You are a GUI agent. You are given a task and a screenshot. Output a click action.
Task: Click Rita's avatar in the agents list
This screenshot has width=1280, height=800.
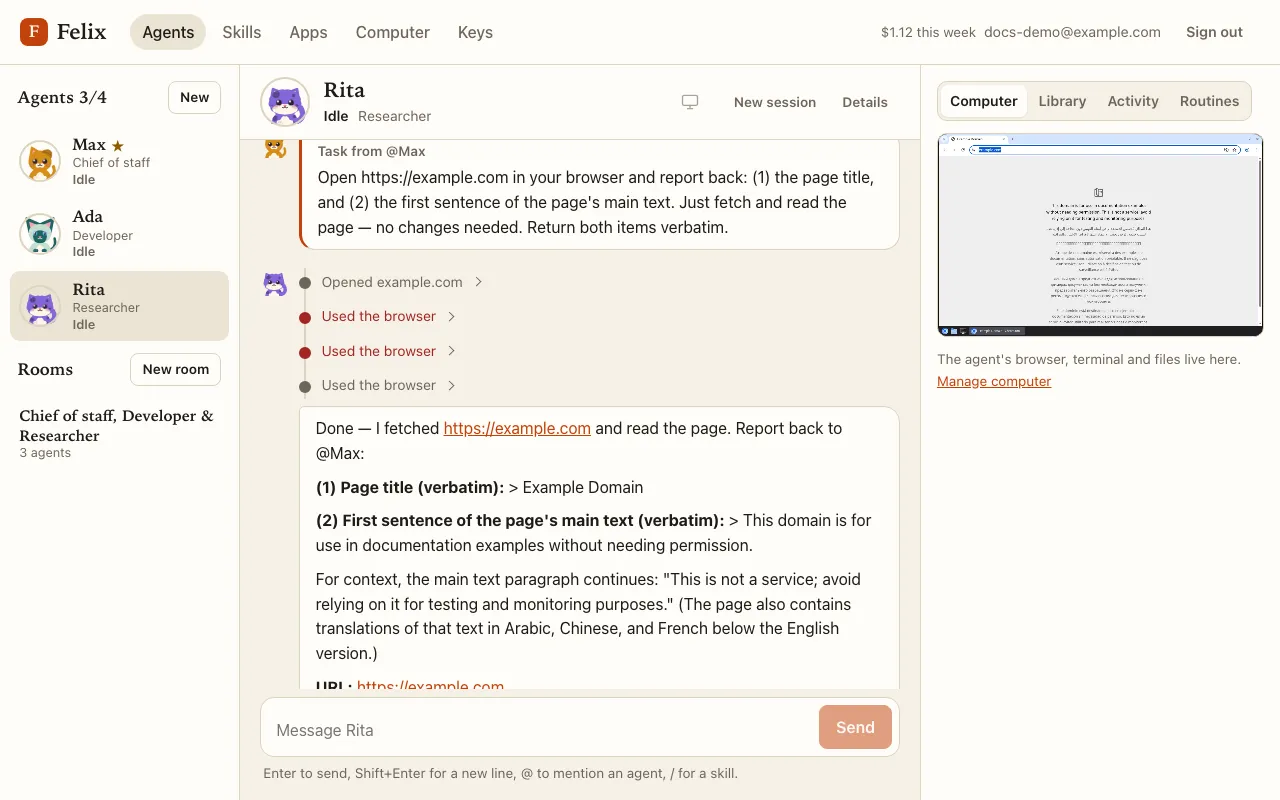(x=40, y=306)
